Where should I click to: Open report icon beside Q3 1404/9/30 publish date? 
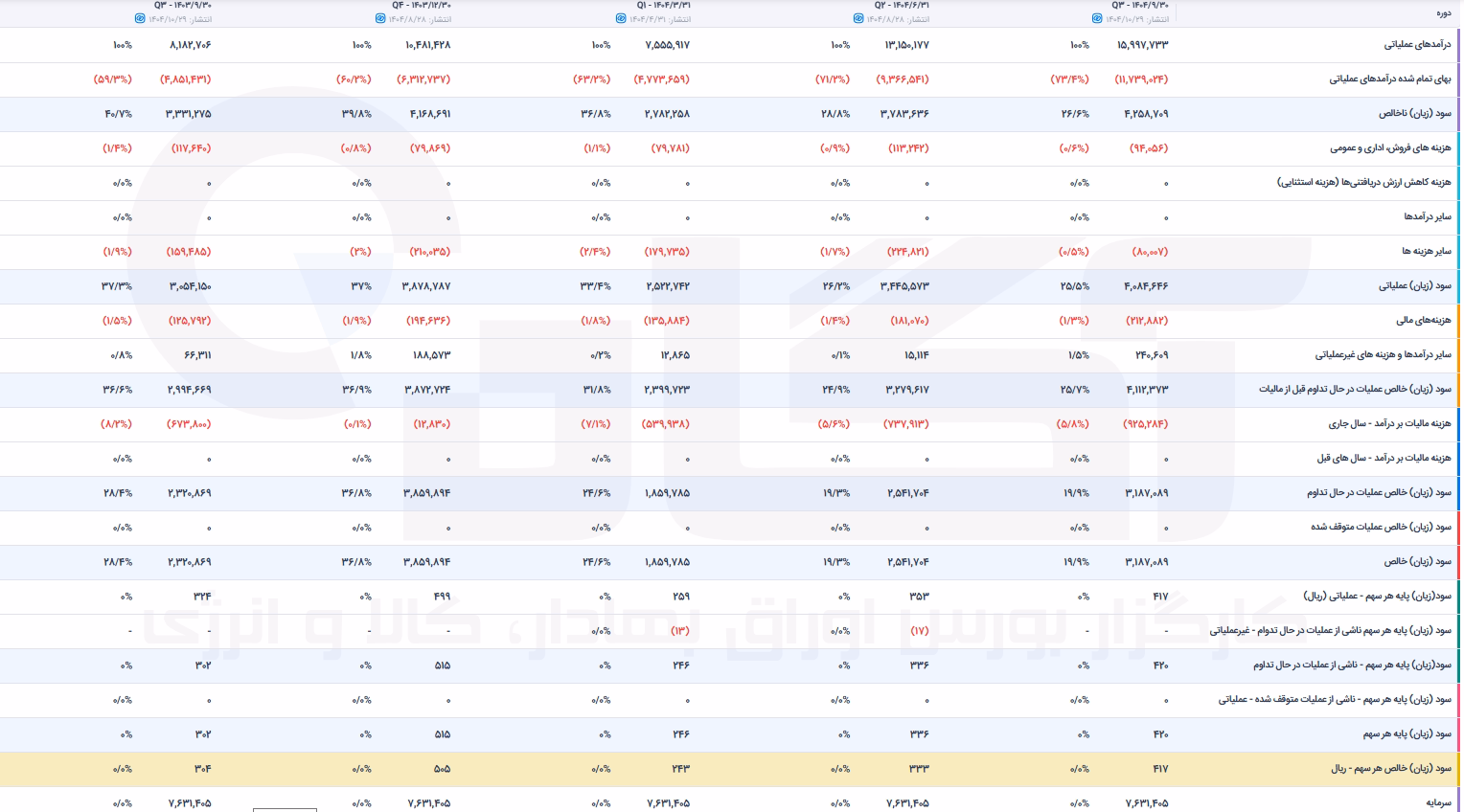pyautogui.click(x=1097, y=19)
